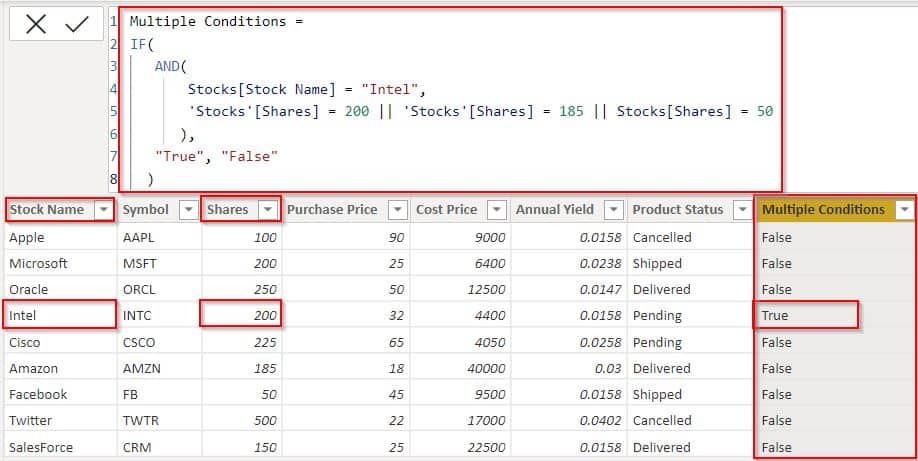Select Oracle's Cost Price 12500

[460, 289]
